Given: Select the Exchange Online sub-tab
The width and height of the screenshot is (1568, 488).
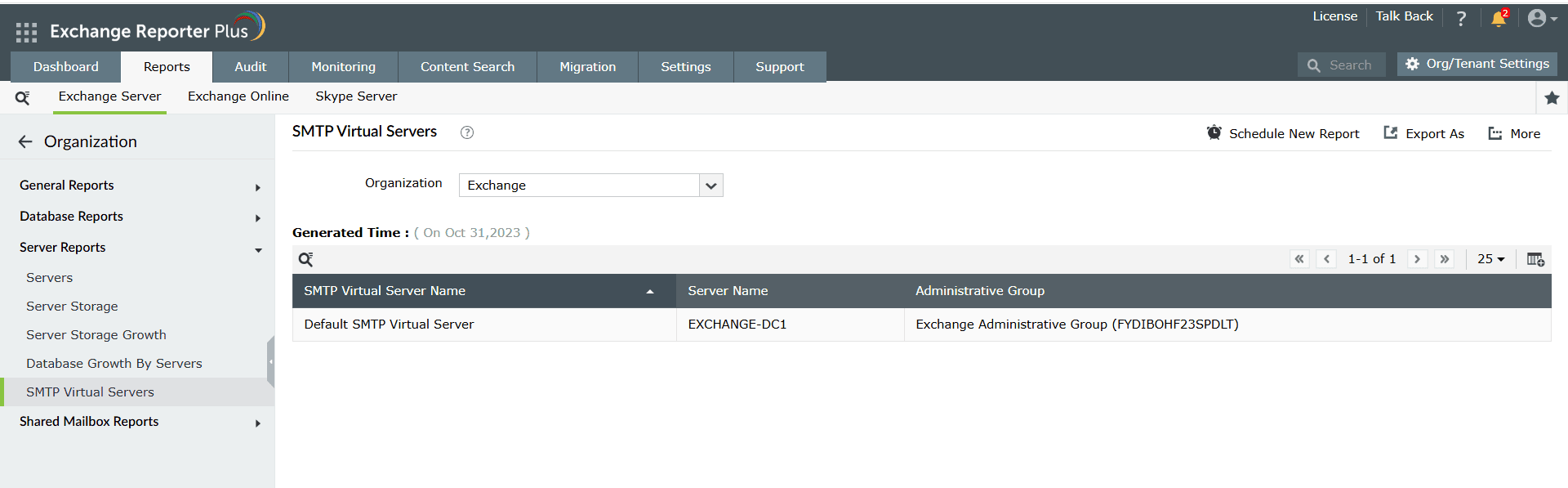Looking at the screenshot, I should (238, 96).
